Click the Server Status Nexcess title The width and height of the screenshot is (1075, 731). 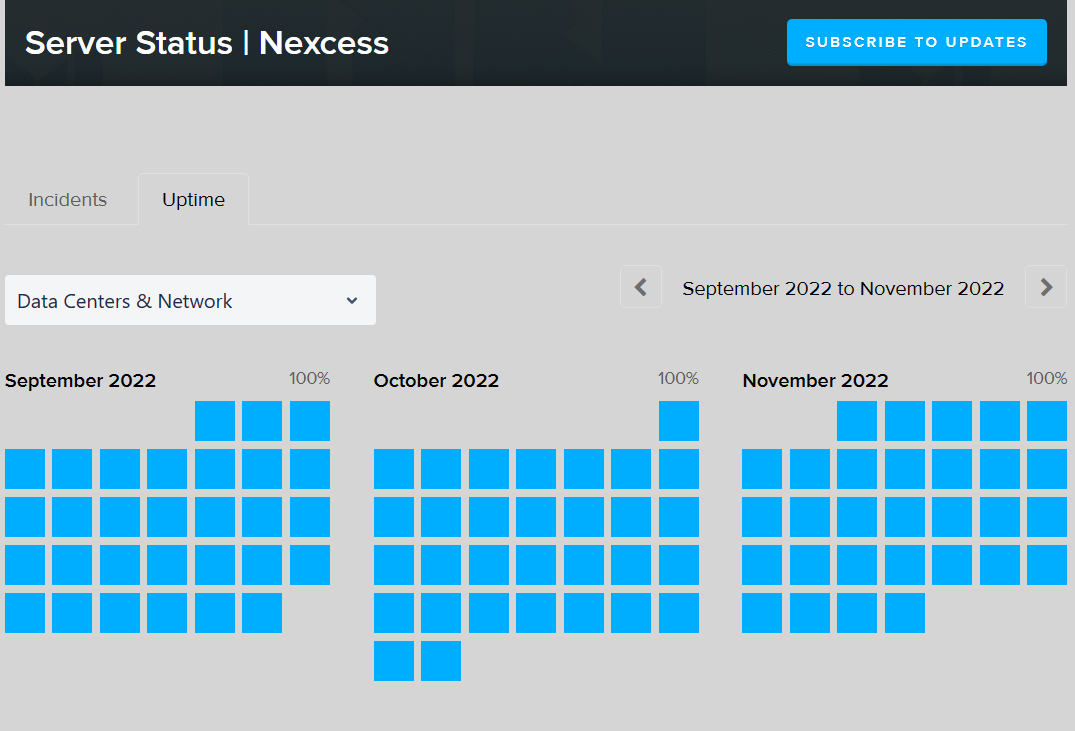[x=208, y=43]
